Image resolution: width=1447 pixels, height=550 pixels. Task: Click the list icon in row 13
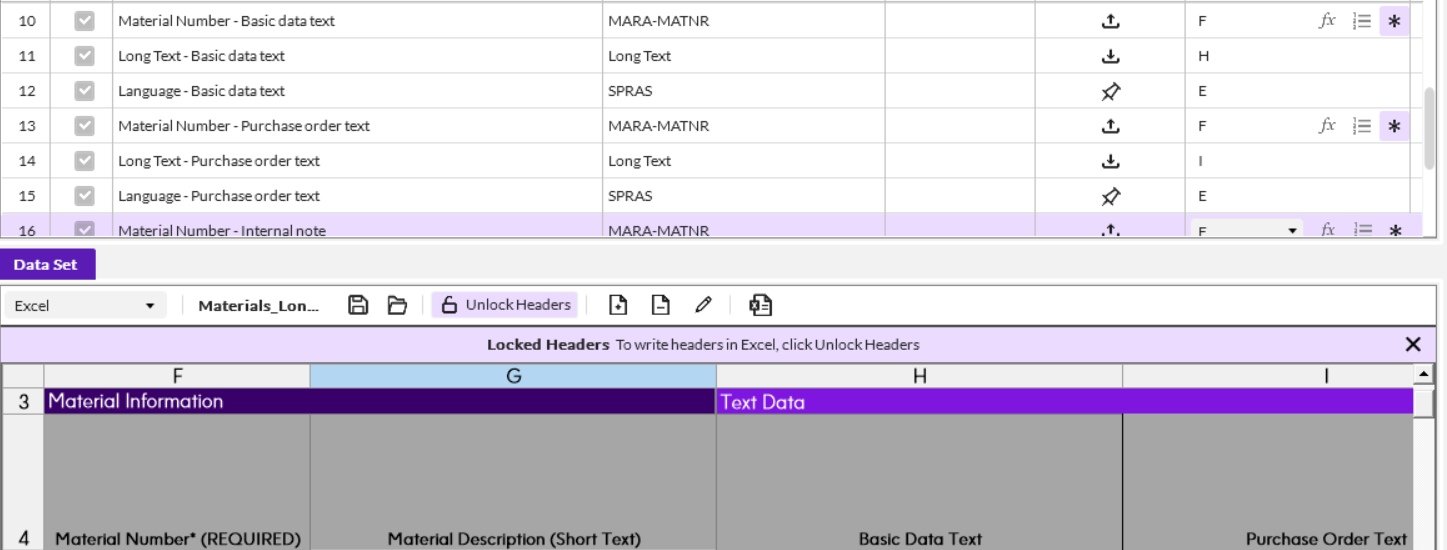click(1361, 126)
